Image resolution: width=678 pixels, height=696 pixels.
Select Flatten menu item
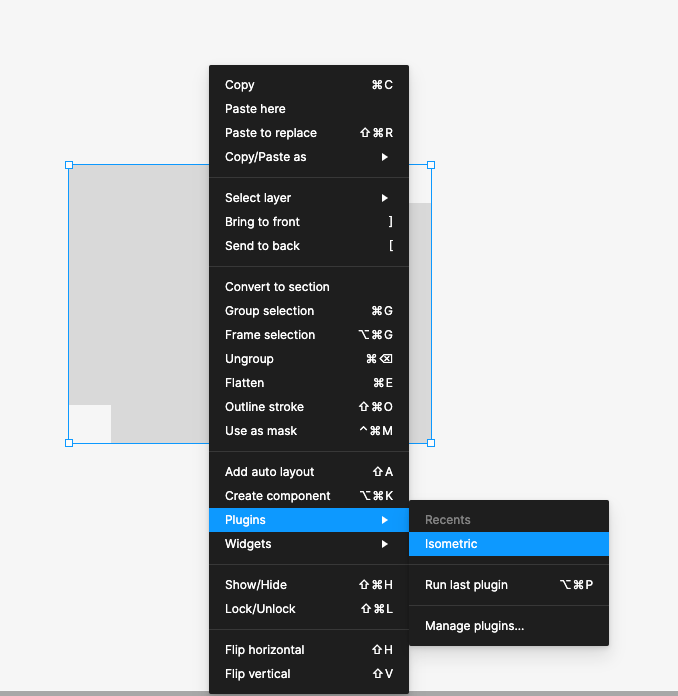tap(309, 383)
